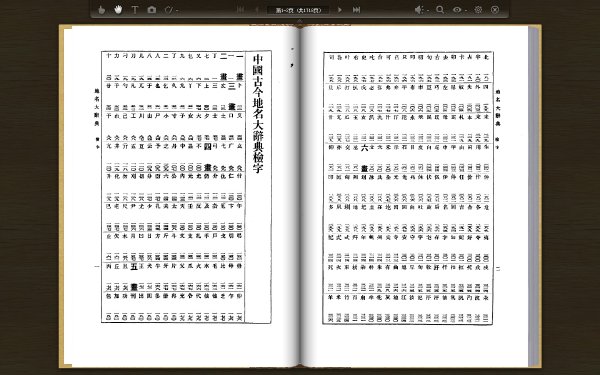Activate the open hand pan tool
The width and height of the screenshot is (600, 375).
[118, 10]
